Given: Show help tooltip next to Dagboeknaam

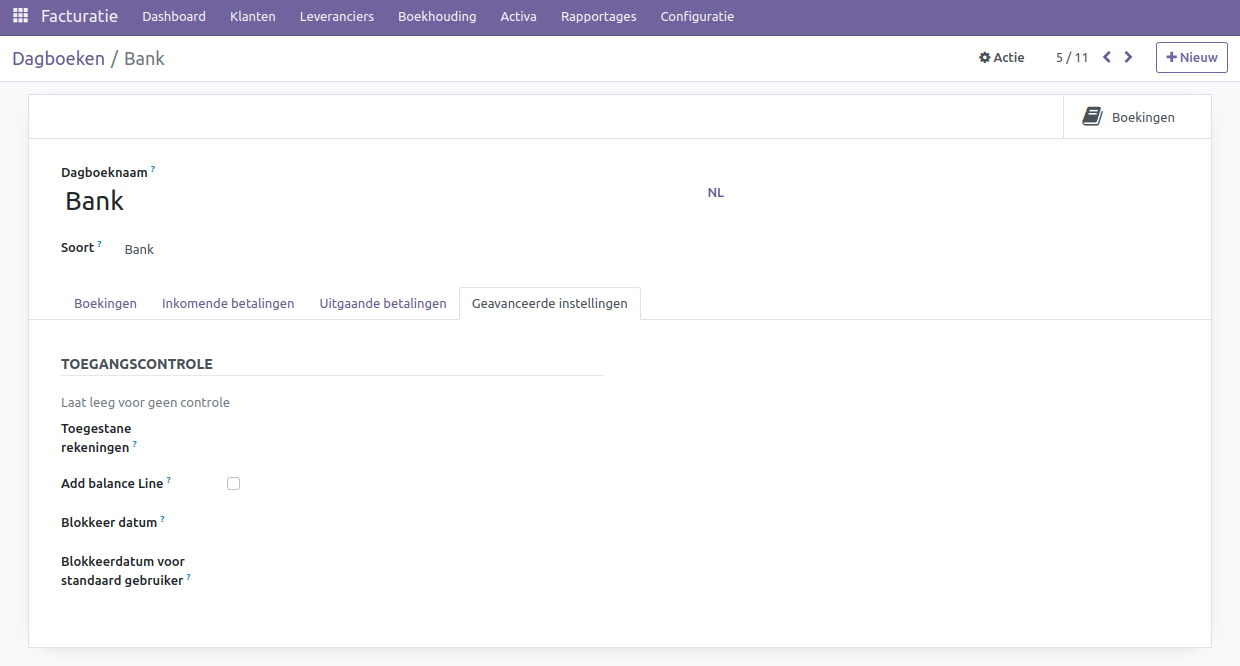Looking at the screenshot, I should coord(153,170).
